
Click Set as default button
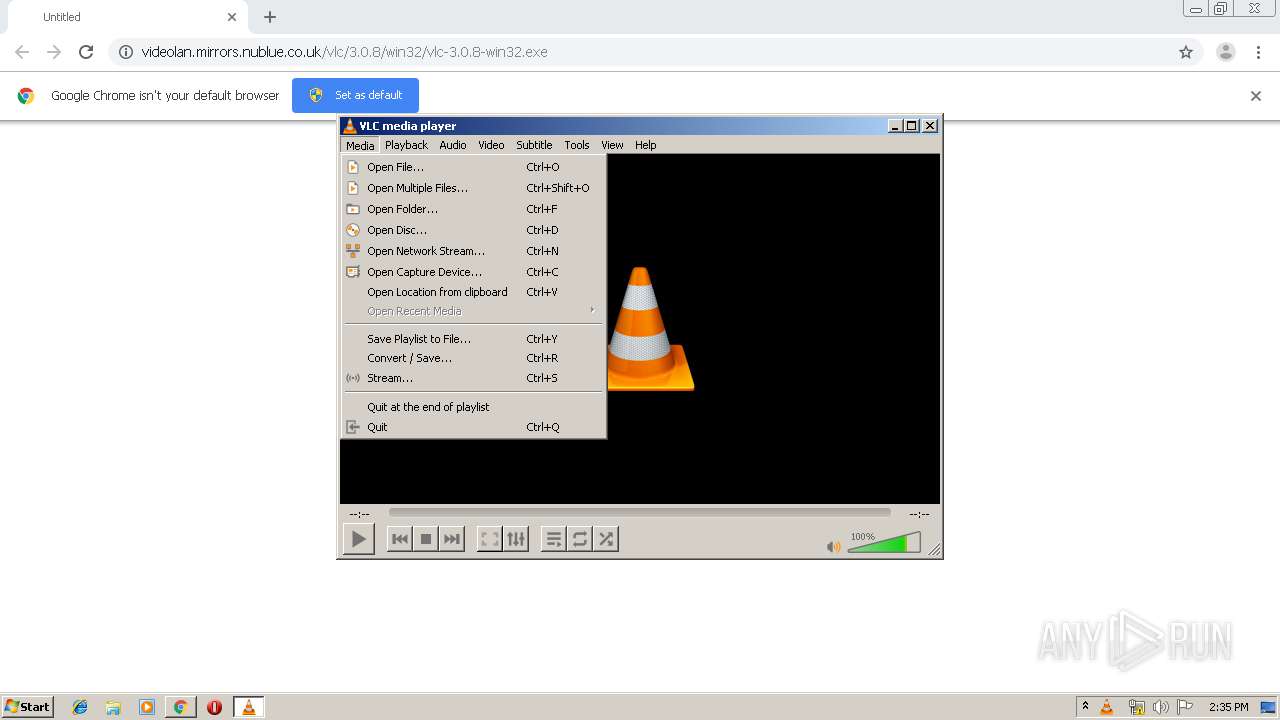coord(355,95)
